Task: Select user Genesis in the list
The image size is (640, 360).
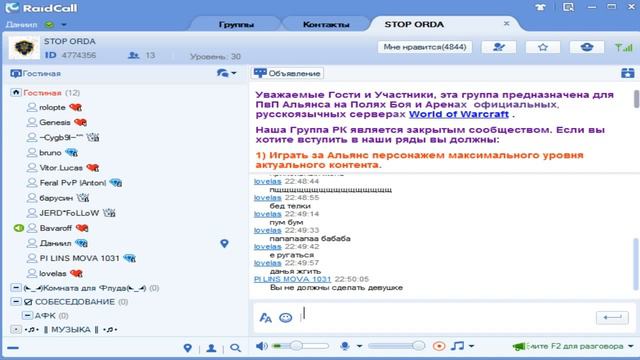Action: [x=55, y=122]
